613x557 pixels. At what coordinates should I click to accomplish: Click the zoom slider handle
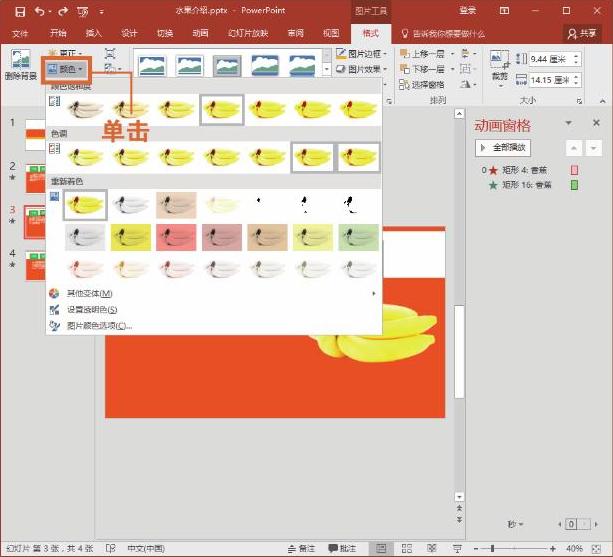pyautogui.click(x=493, y=549)
